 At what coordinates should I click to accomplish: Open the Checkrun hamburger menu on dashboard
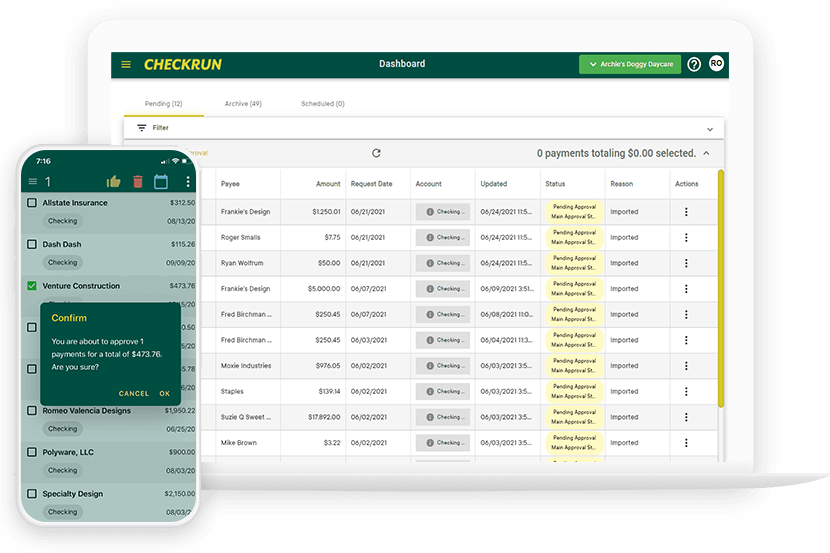tap(126, 65)
